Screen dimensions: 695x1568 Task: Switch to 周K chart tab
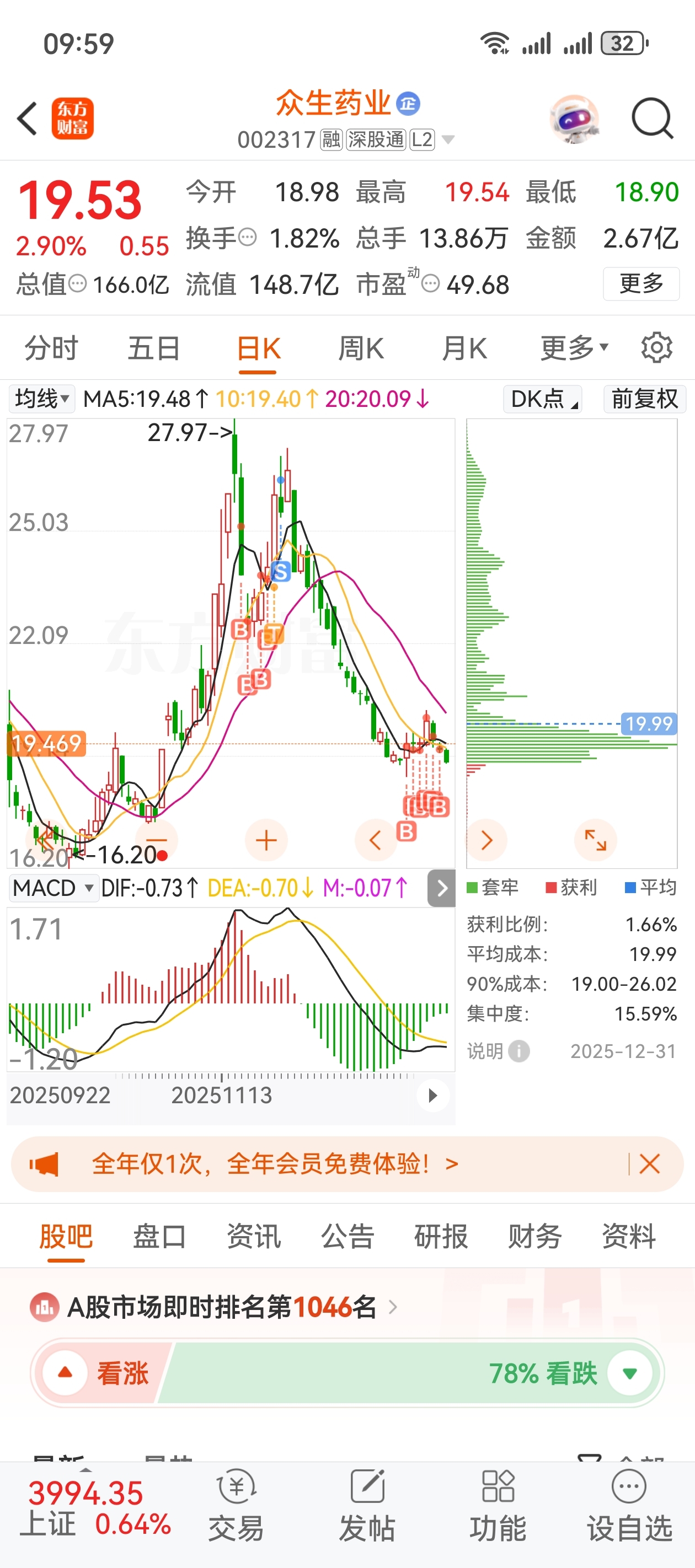click(361, 349)
